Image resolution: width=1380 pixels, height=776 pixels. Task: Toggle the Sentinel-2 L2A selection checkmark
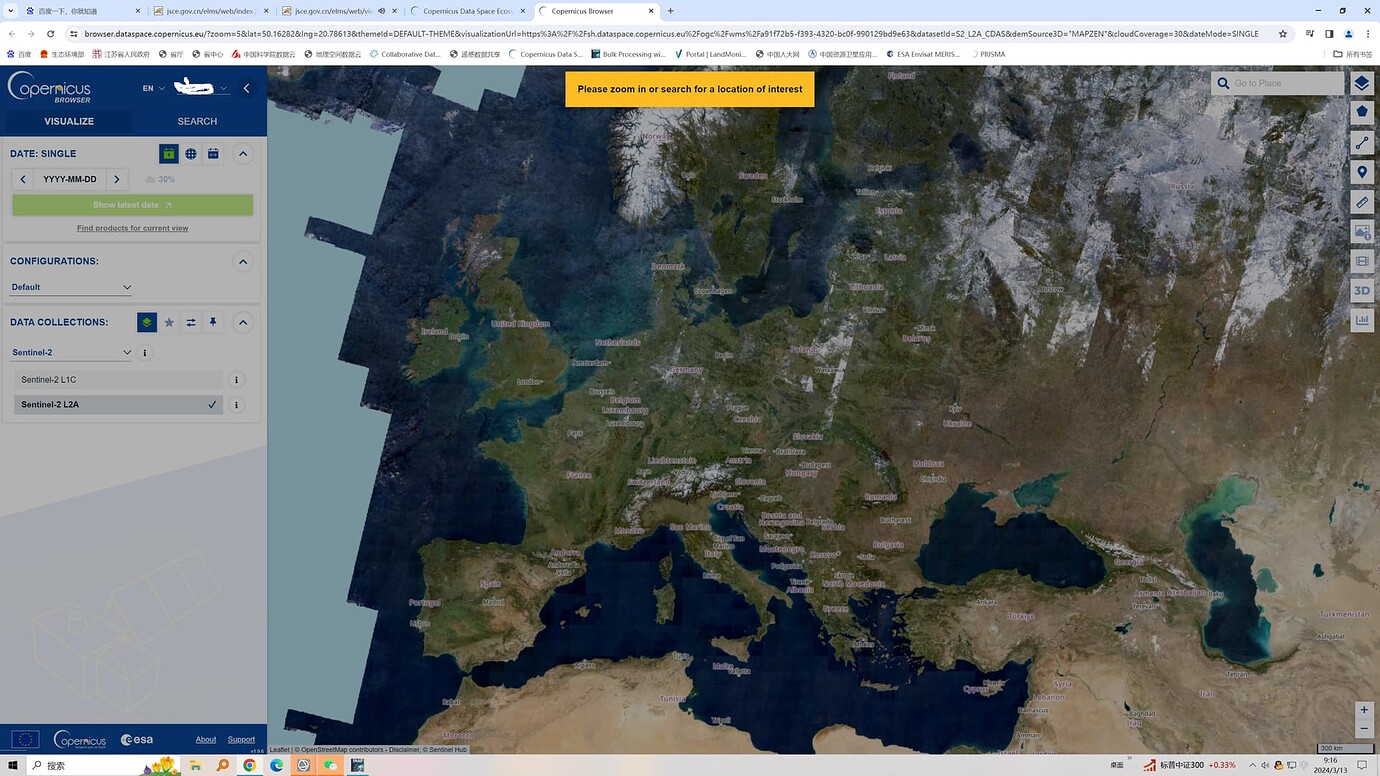[211, 404]
